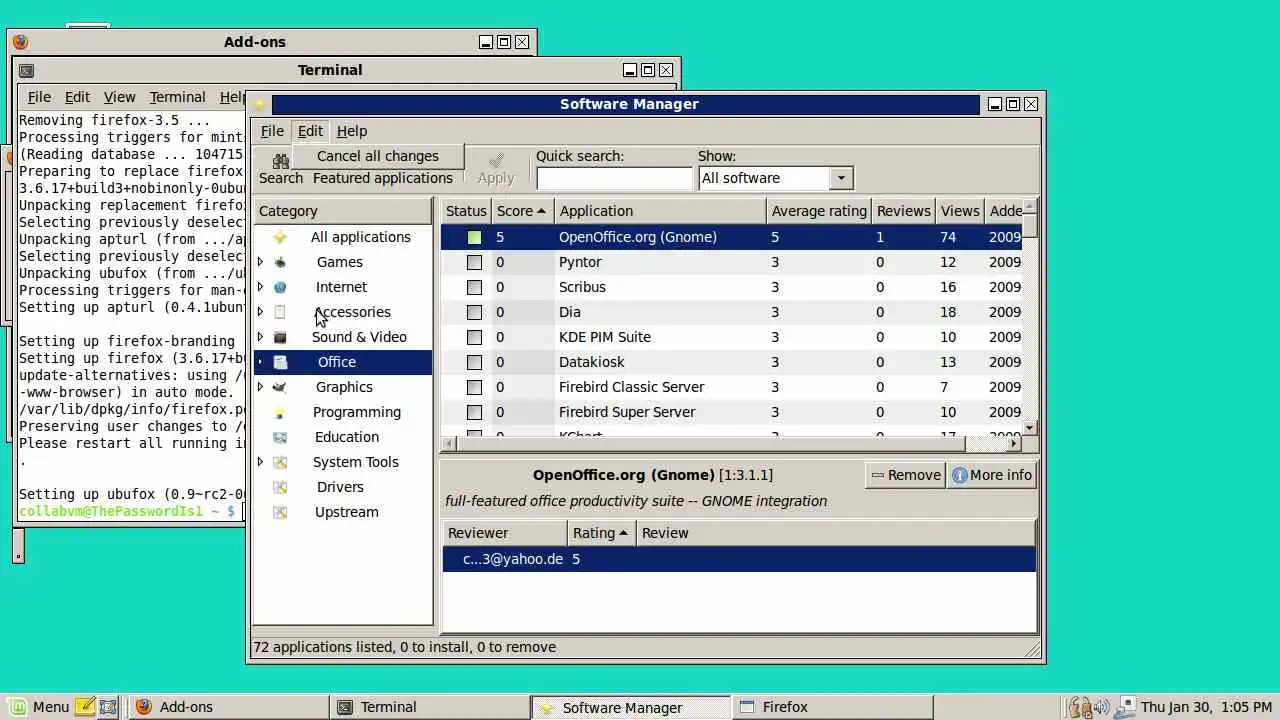Viewport: 1280px width, 720px height.
Task: Click the Quick search input field
Action: [614, 178]
